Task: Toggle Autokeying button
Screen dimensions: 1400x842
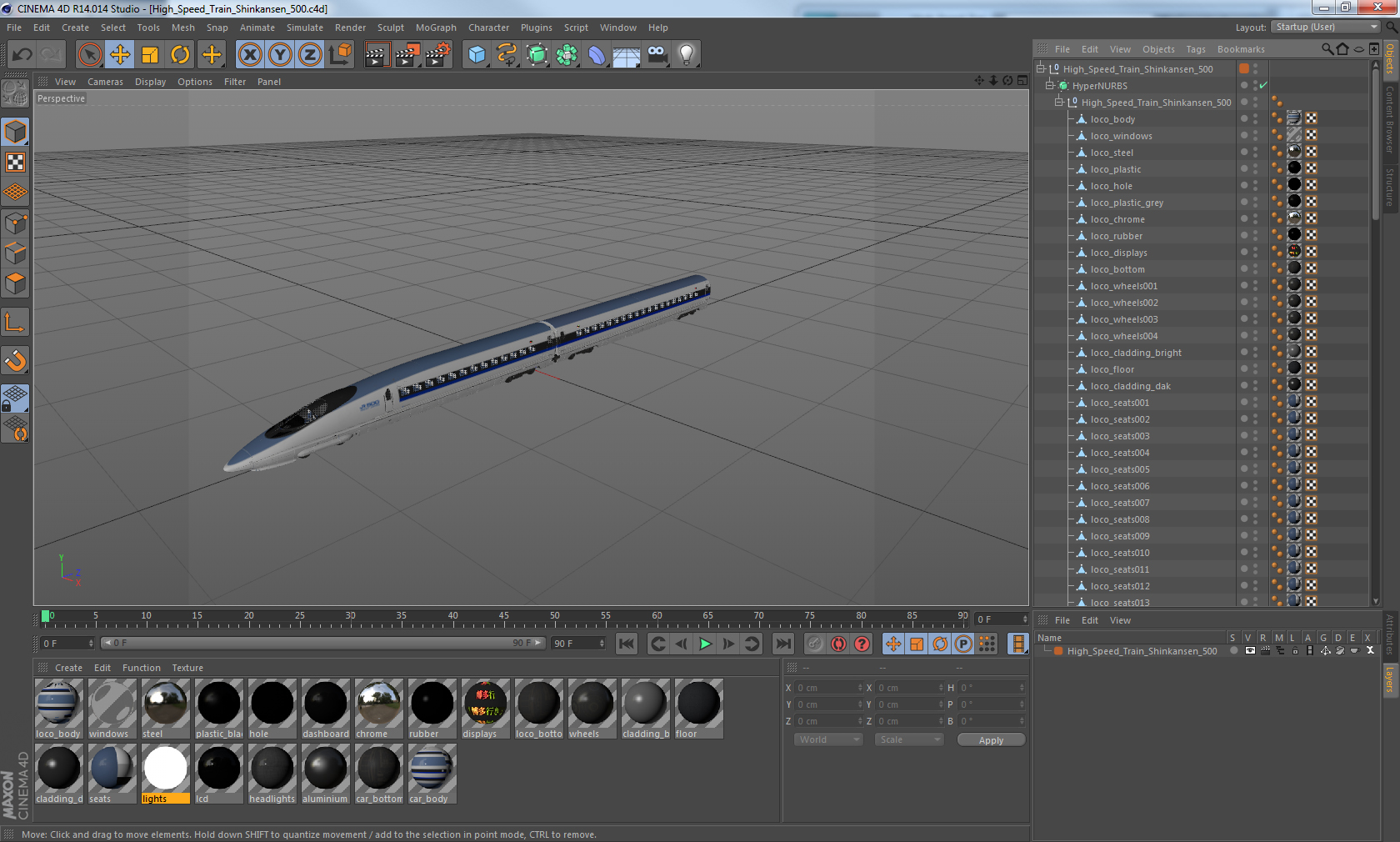Action: pyautogui.click(x=838, y=644)
